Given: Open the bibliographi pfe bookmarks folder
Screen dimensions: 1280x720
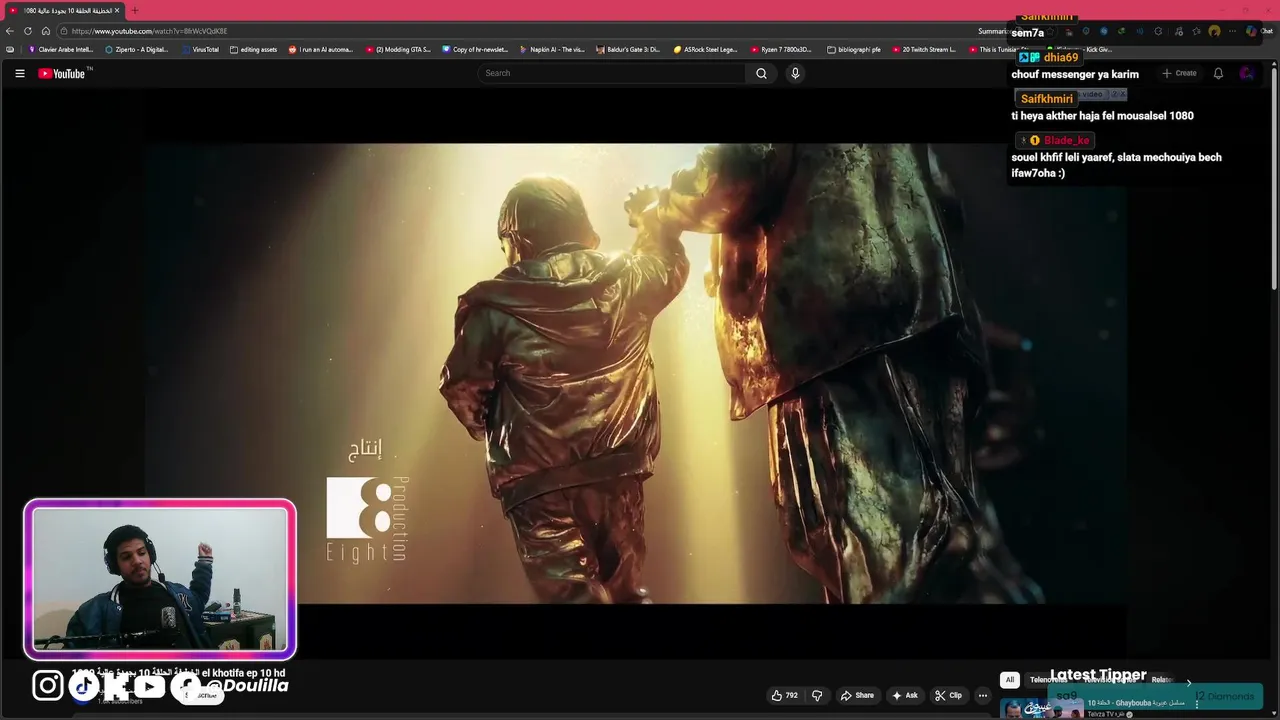Looking at the screenshot, I should pos(854,49).
